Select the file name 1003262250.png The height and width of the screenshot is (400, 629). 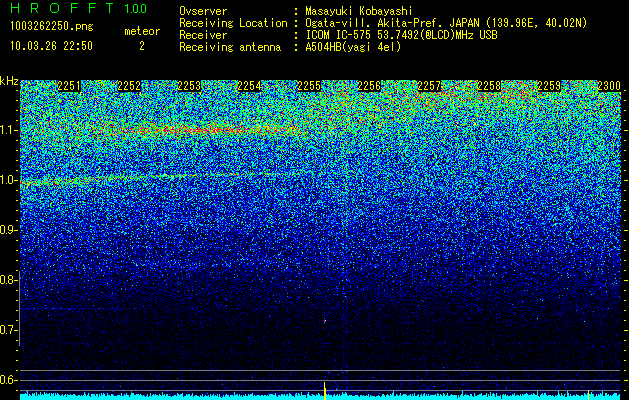(51, 27)
